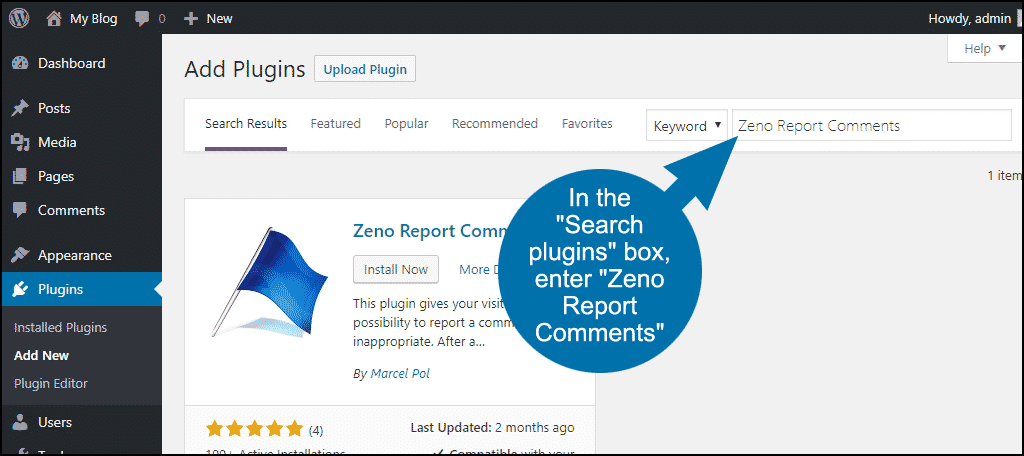Viewport: 1024px width, 456px height.
Task: Switch to the Popular tab
Action: click(406, 124)
